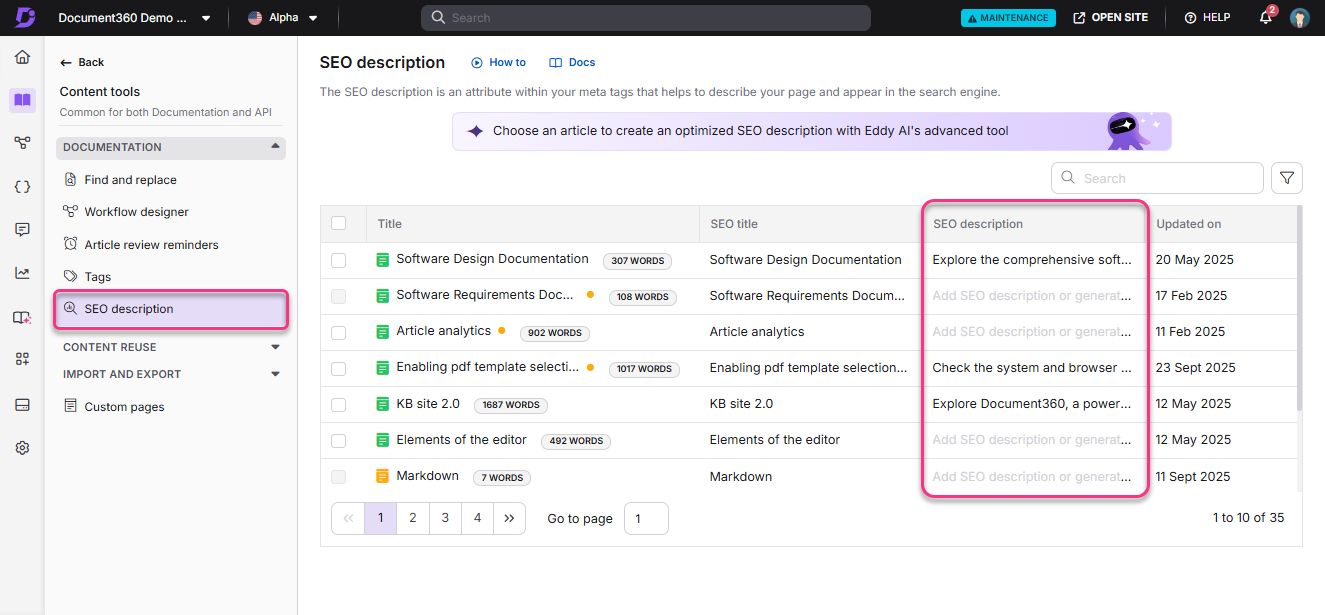Expand the CONTENT REUSE section
Image resolution: width=1325 pixels, height=615 pixels.
pyautogui.click(x=275, y=347)
